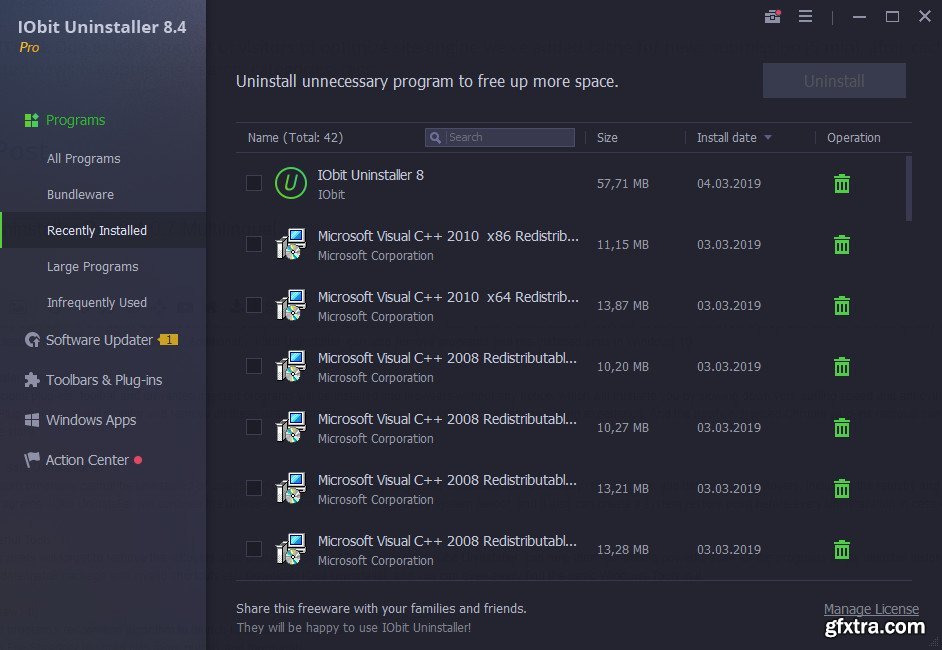Switch to All Programs list

[x=83, y=158]
